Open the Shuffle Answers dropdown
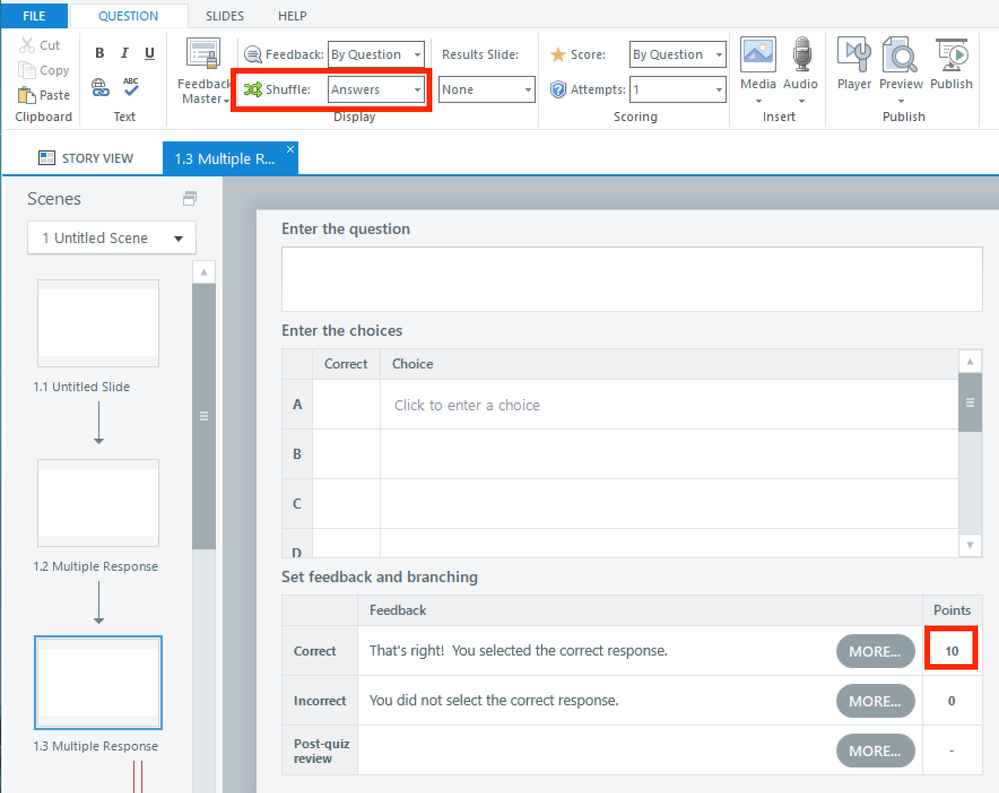The width and height of the screenshot is (999, 793). pyautogui.click(x=377, y=90)
